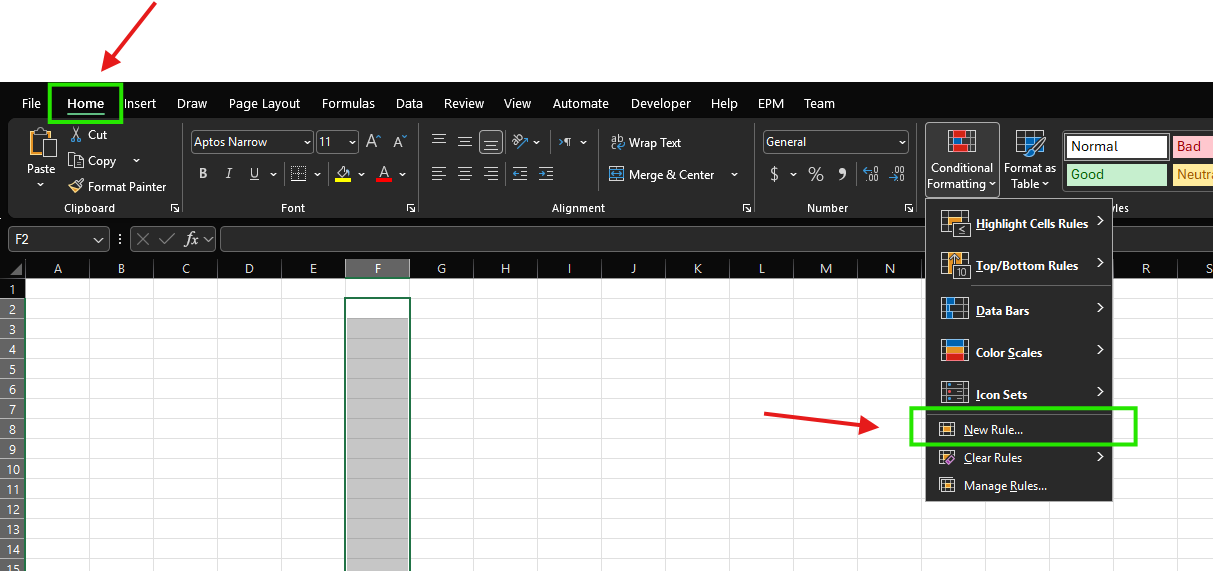Increase decimal places
The width and height of the screenshot is (1213, 571).
[870, 174]
